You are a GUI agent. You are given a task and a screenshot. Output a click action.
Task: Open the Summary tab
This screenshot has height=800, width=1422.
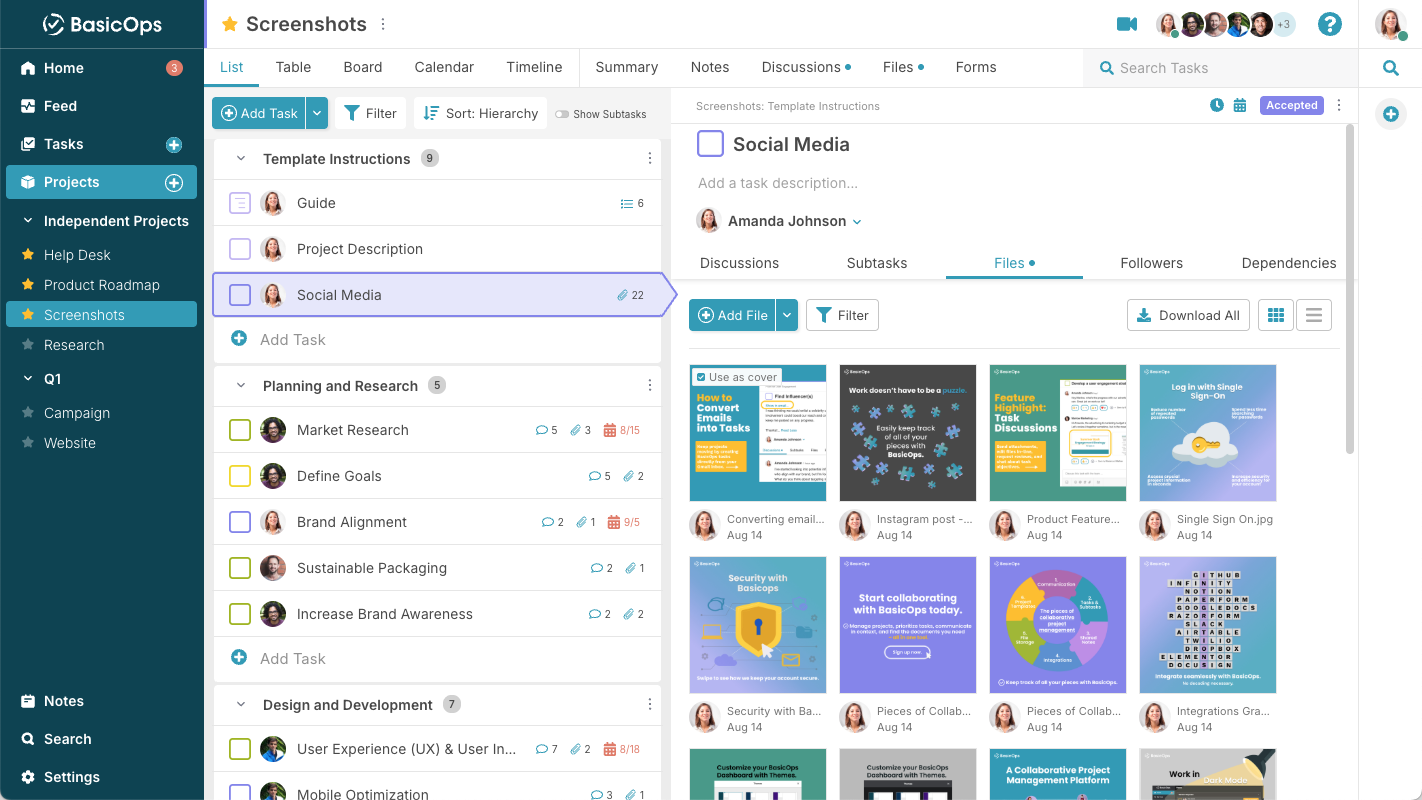[x=627, y=67]
